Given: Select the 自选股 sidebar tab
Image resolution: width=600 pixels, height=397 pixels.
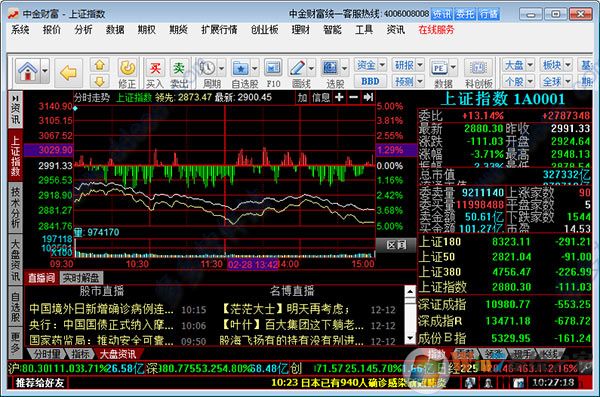Looking at the screenshot, I should [15, 307].
